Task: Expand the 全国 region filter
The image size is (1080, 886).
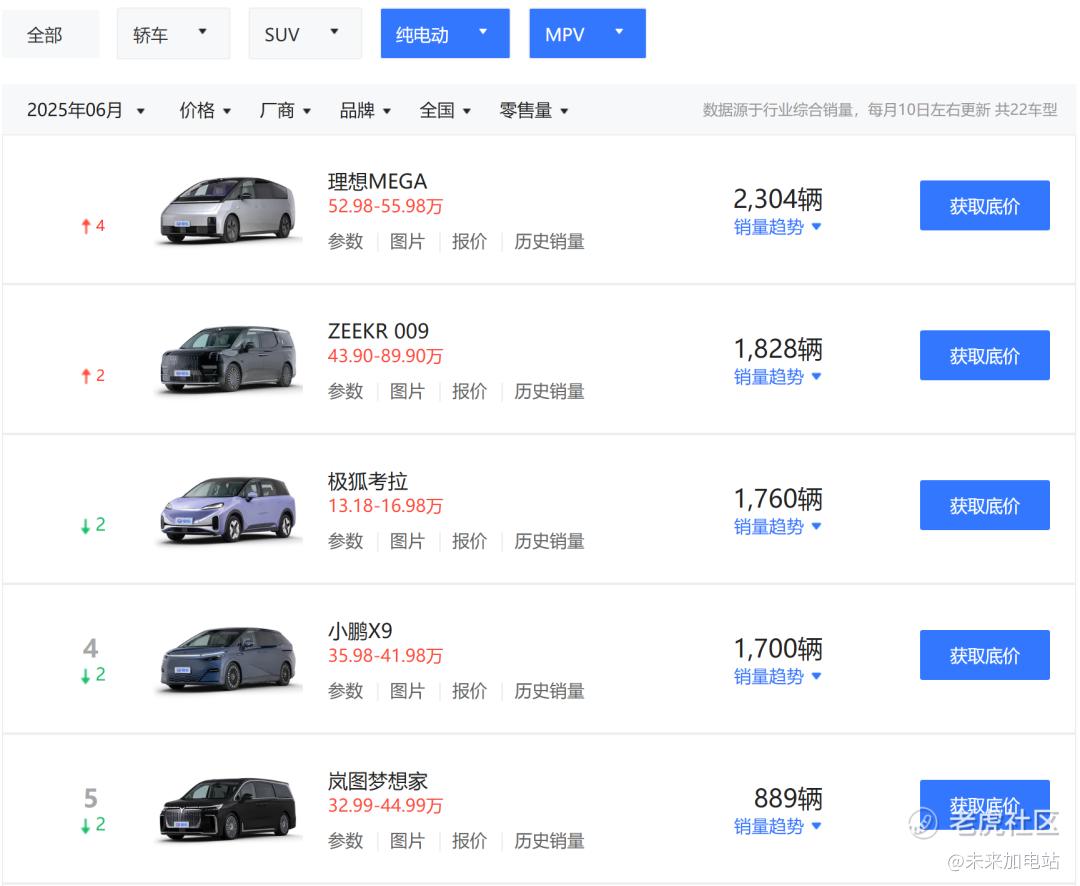Action: click(444, 110)
